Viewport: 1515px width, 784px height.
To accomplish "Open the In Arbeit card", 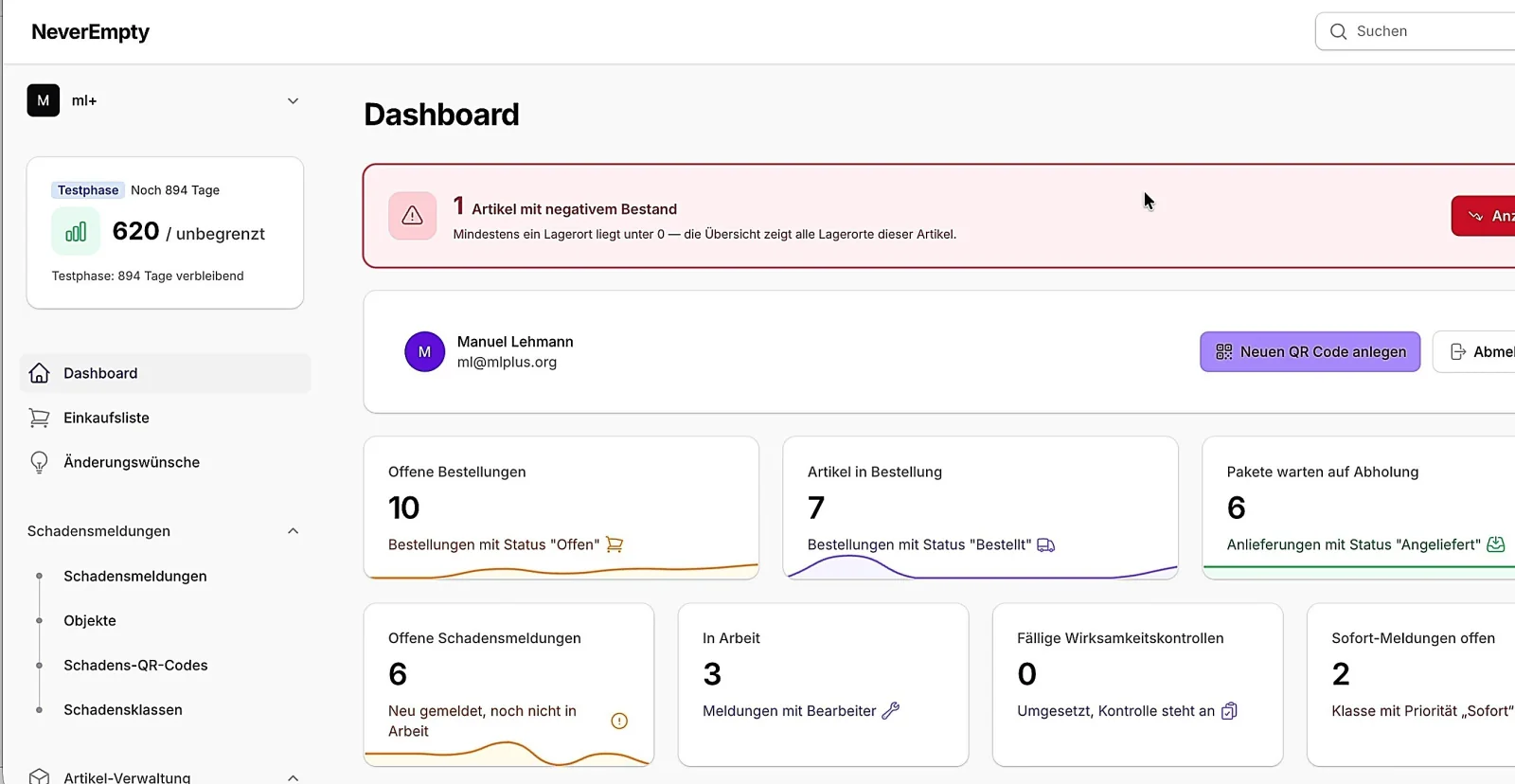I will coord(824,685).
